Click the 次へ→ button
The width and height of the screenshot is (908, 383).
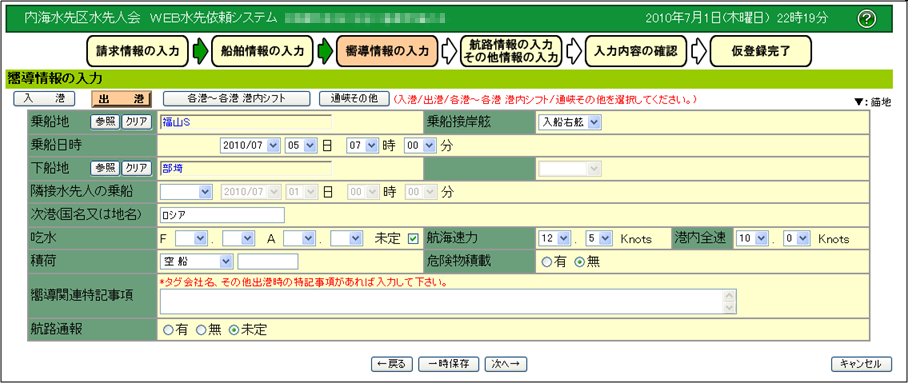point(506,364)
